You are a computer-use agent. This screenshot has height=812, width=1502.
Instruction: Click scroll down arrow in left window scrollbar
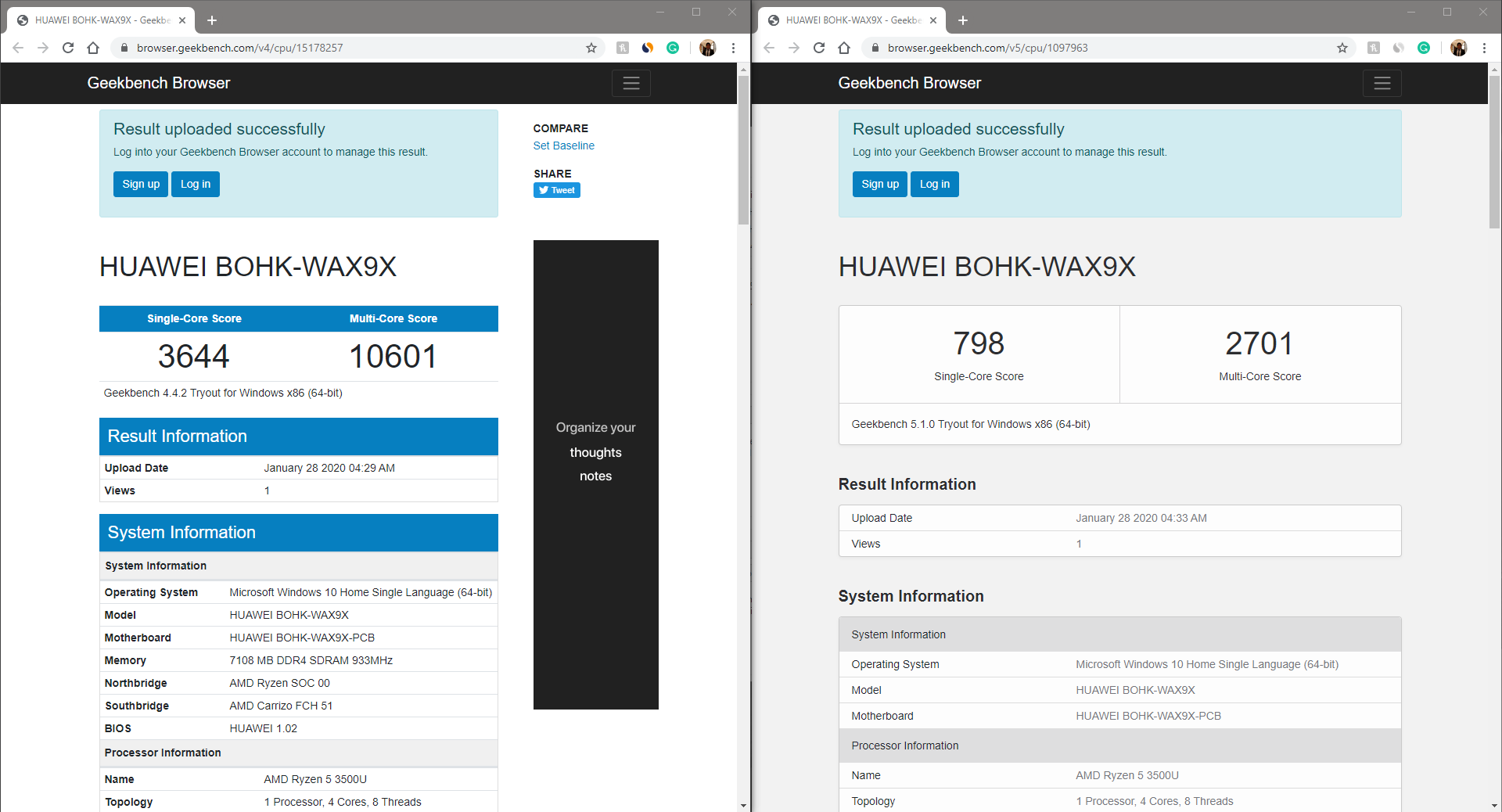coord(743,805)
